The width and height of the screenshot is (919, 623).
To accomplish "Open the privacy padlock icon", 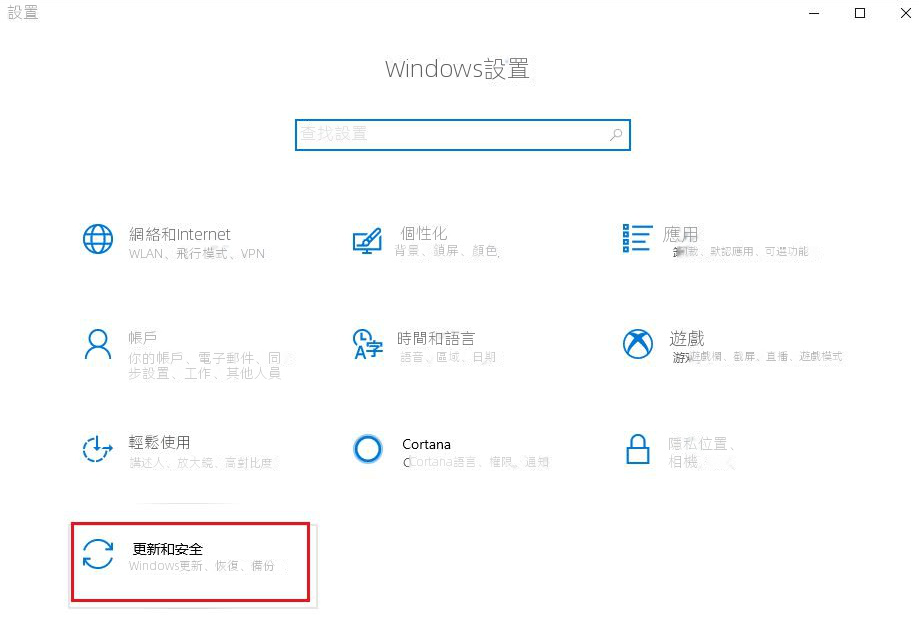I will pos(638,449).
